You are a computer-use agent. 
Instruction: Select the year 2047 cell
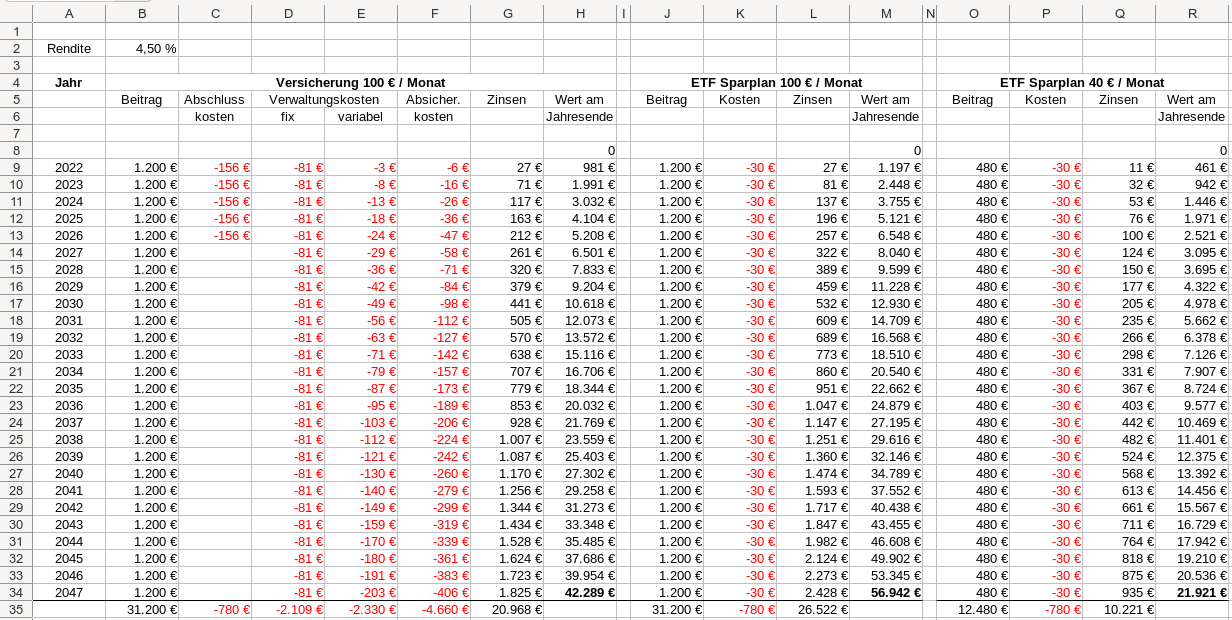(69, 592)
